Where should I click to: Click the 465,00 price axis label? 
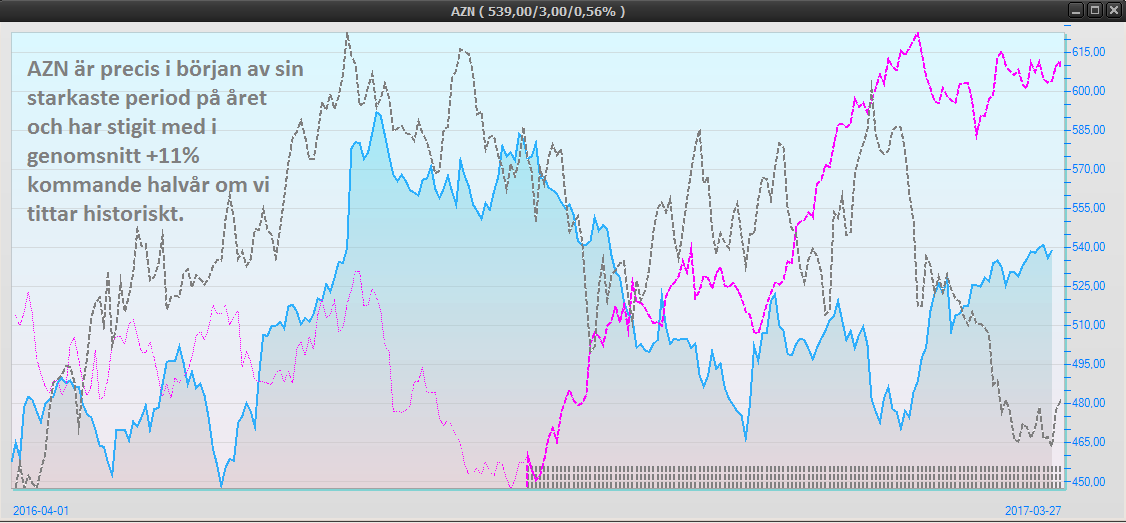click(1088, 442)
